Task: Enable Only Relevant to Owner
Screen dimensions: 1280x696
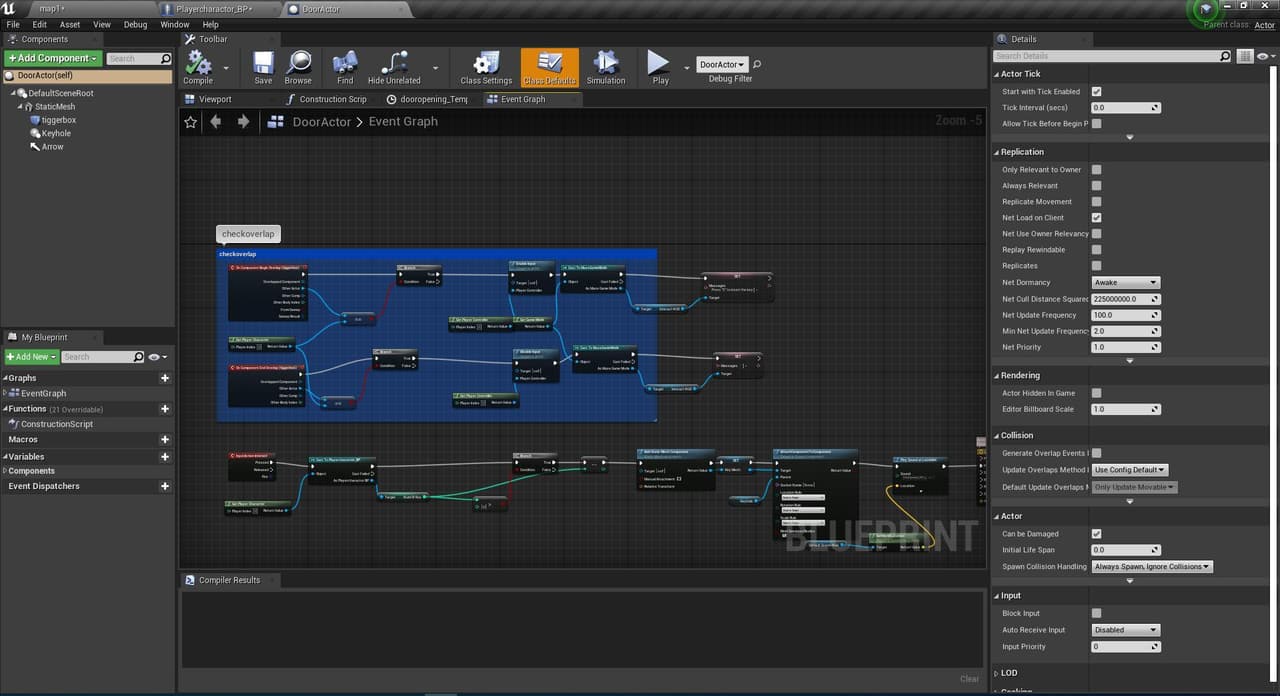Action: (x=1096, y=170)
